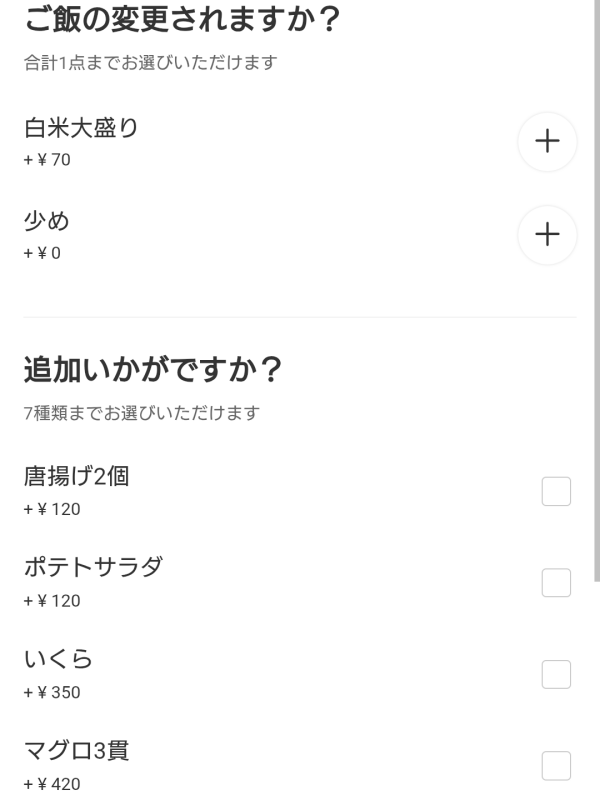Tap the 唐揚げ2個 item name
Viewport: 600px width, 800px height.
pos(76,477)
